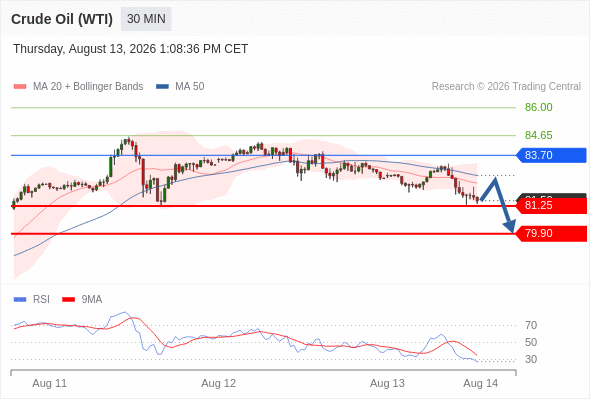This screenshot has height=400, width=590.
Task: Toggle the MA 20 + Bollinger Bands legend label
Action: (88, 87)
